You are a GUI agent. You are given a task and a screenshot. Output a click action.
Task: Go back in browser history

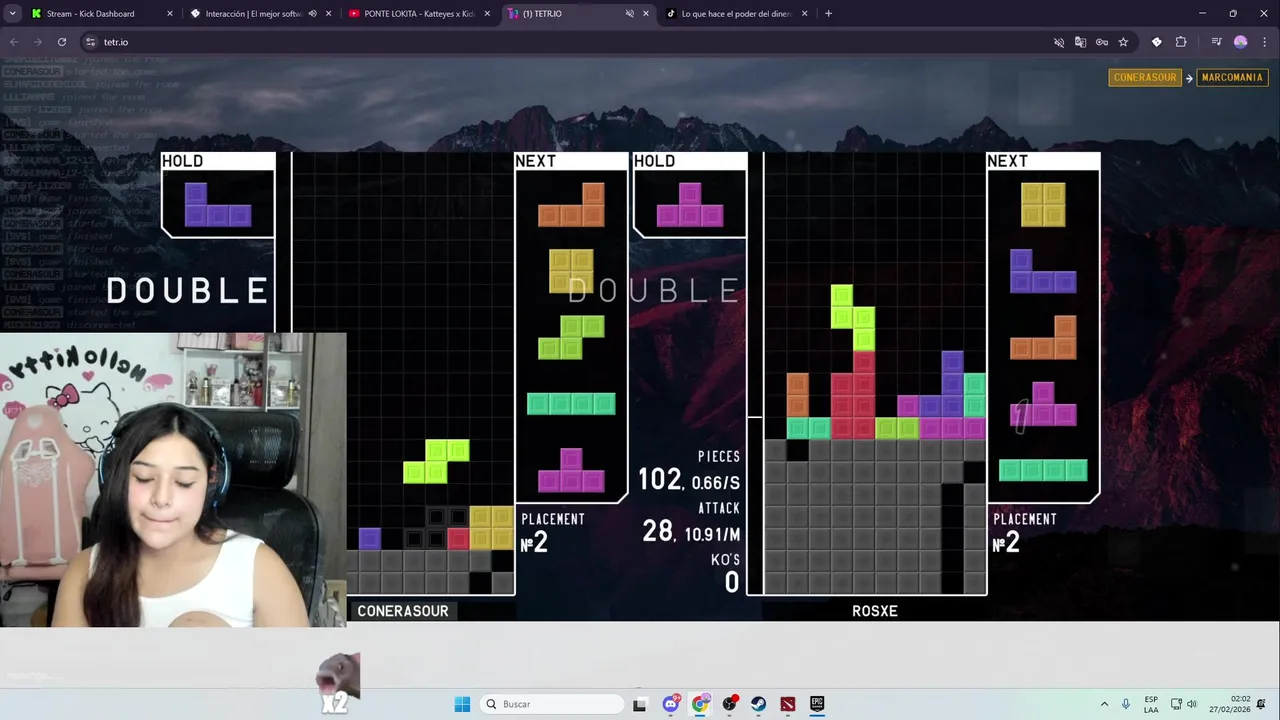click(x=14, y=42)
